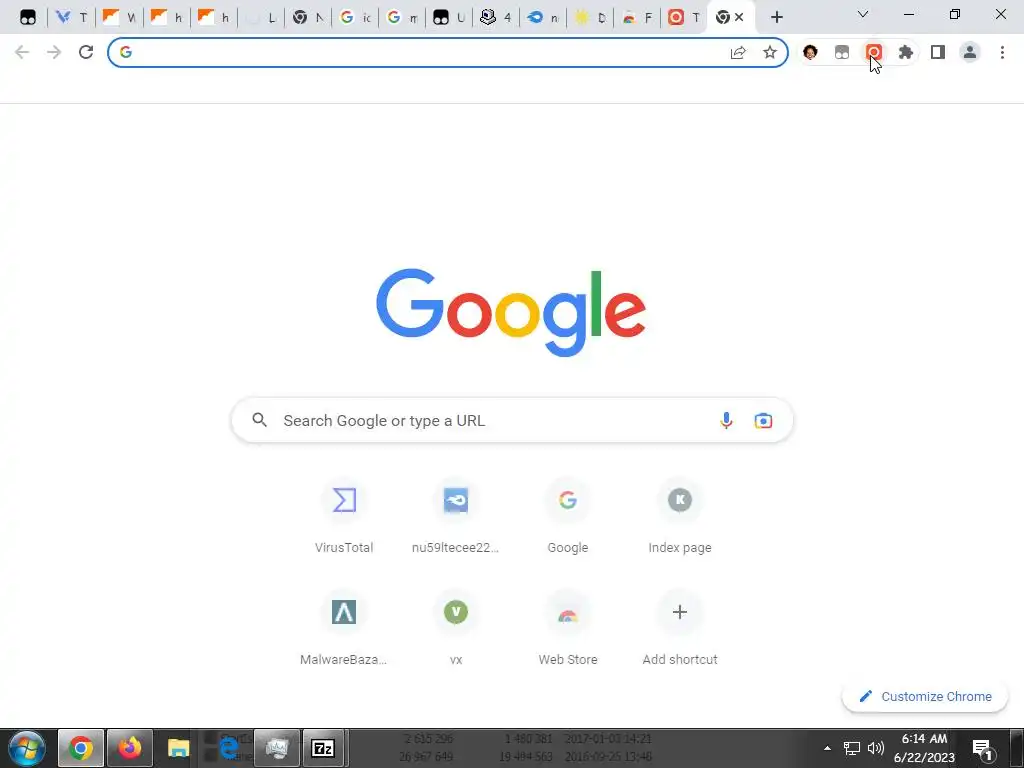Click Add shortcut plus tile

click(x=680, y=630)
